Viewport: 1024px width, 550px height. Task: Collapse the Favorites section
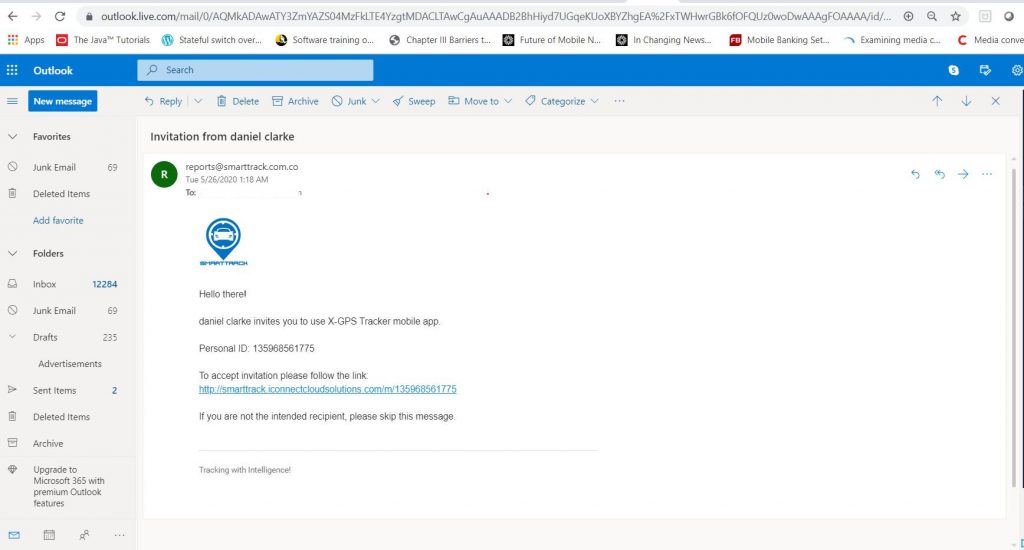coord(12,137)
